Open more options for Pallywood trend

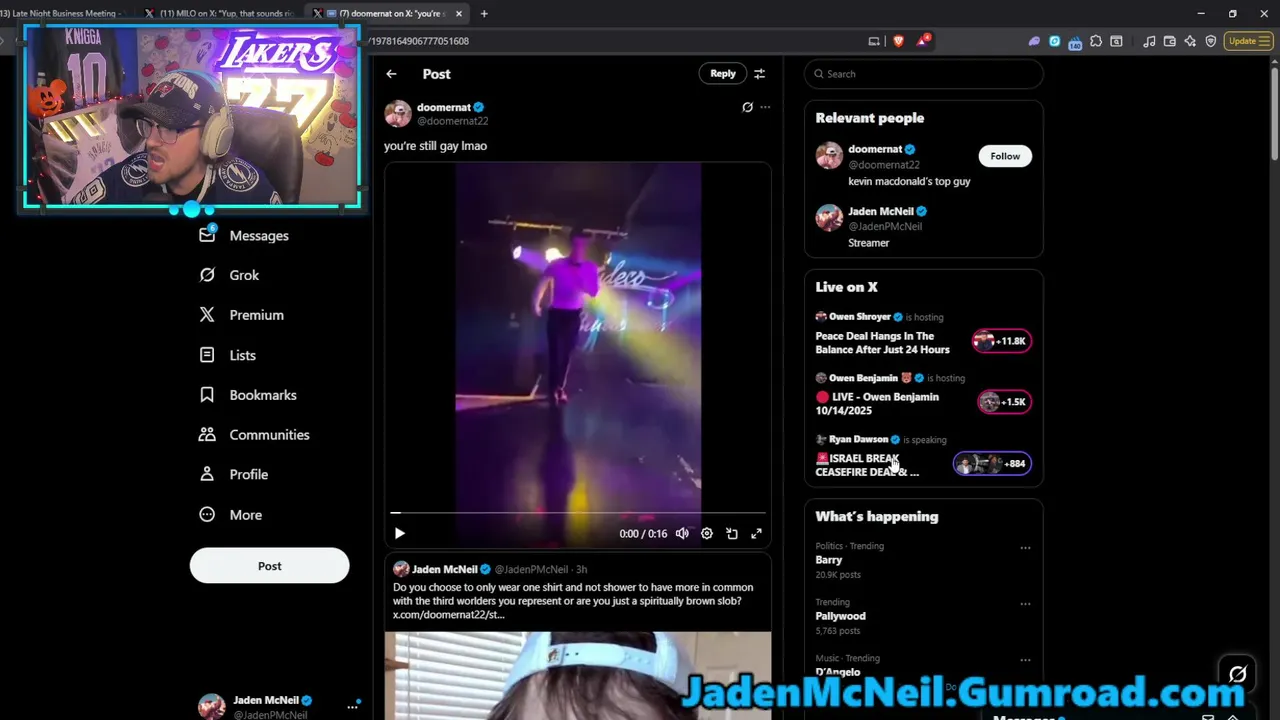point(1025,604)
